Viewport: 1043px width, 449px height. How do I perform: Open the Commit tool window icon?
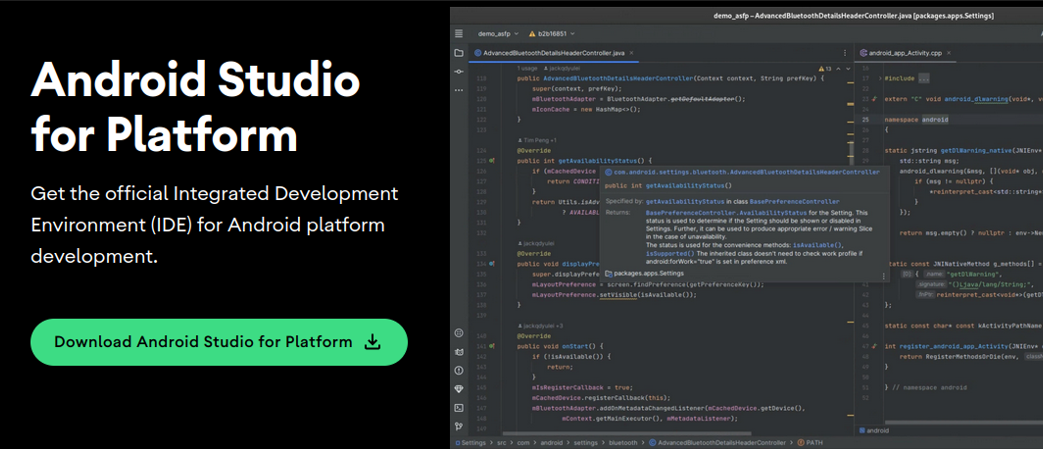pos(459,71)
